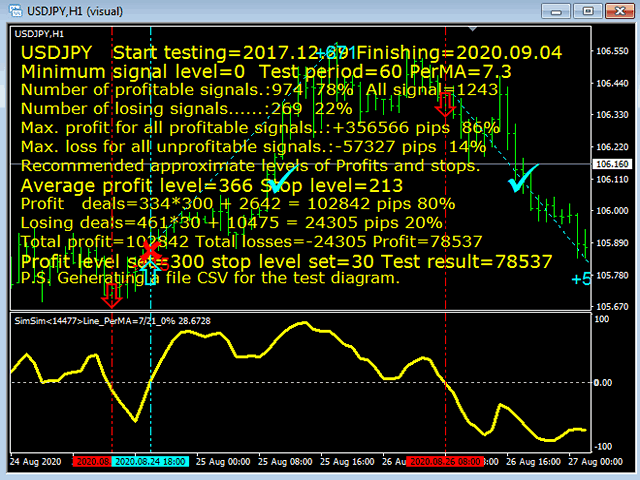
Task: Click the 'Max. profit for all profitable signals' line
Action: [x=260, y=128]
